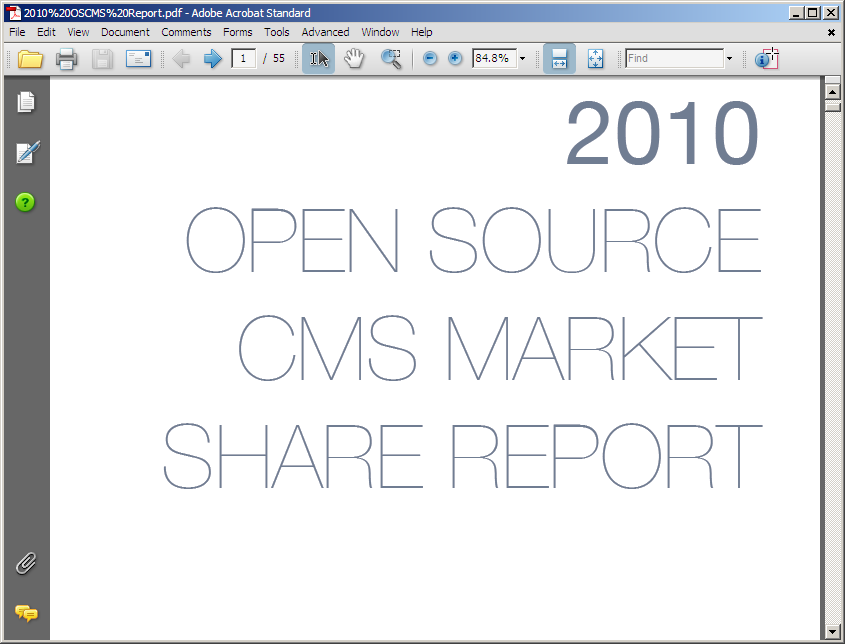This screenshot has width=845, height=644.
Task: Toggle the Select tool cursor button
Action: coord(319,59)
